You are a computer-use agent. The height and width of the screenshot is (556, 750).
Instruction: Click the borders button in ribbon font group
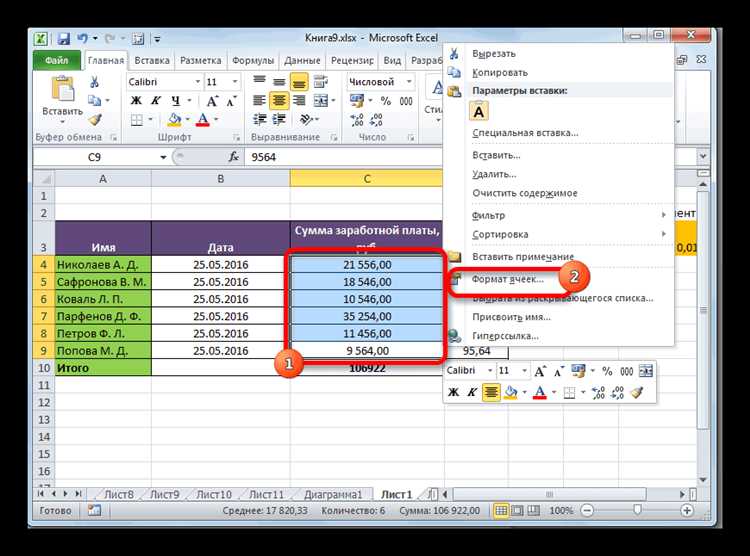pyautogui.click(x=136, y=120)
